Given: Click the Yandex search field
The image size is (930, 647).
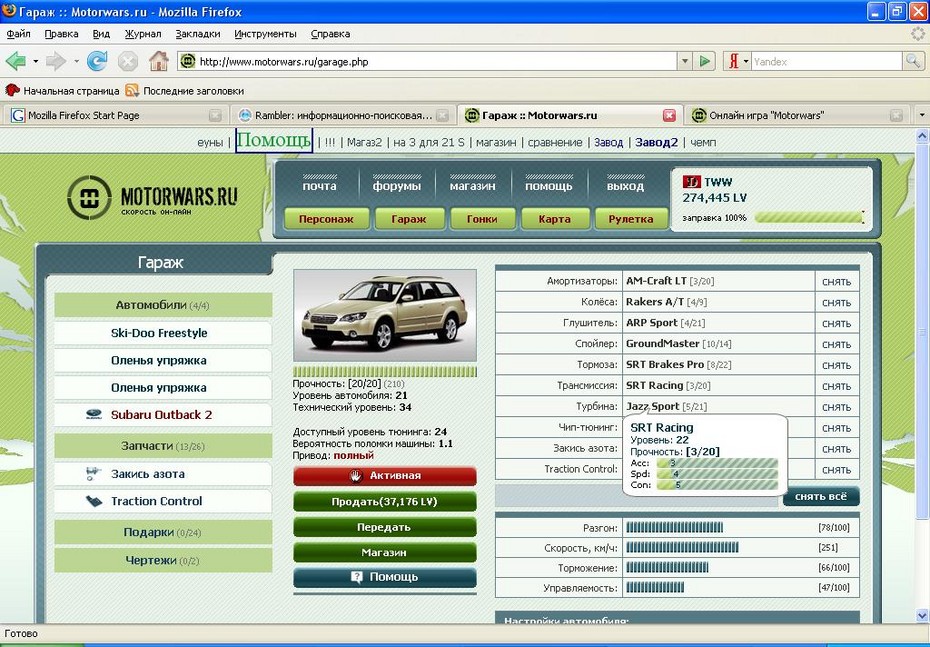Looking at the screenshot, I should coord(826,62).
